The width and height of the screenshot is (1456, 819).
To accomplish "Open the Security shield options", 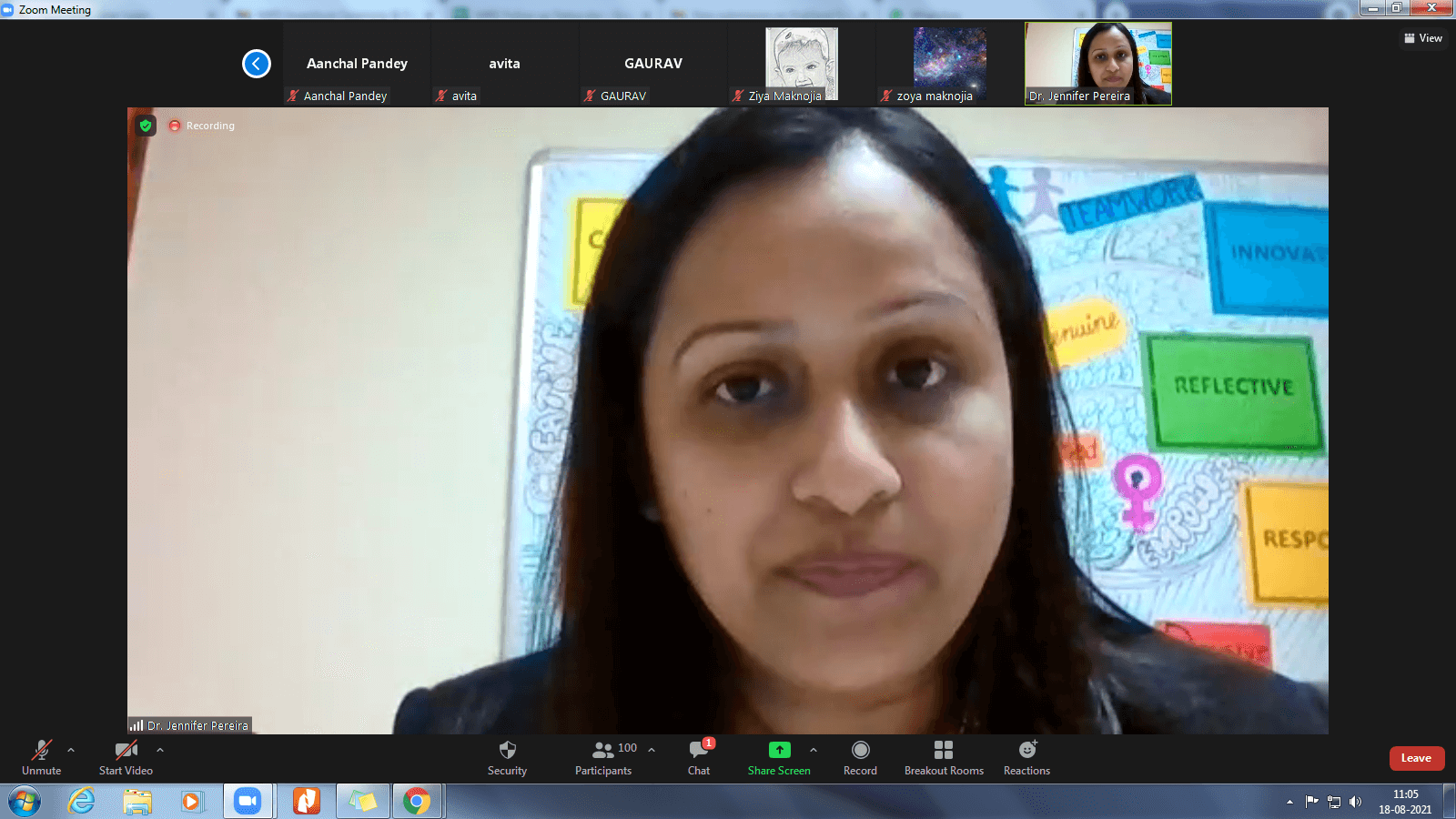I will coord(507,757).
